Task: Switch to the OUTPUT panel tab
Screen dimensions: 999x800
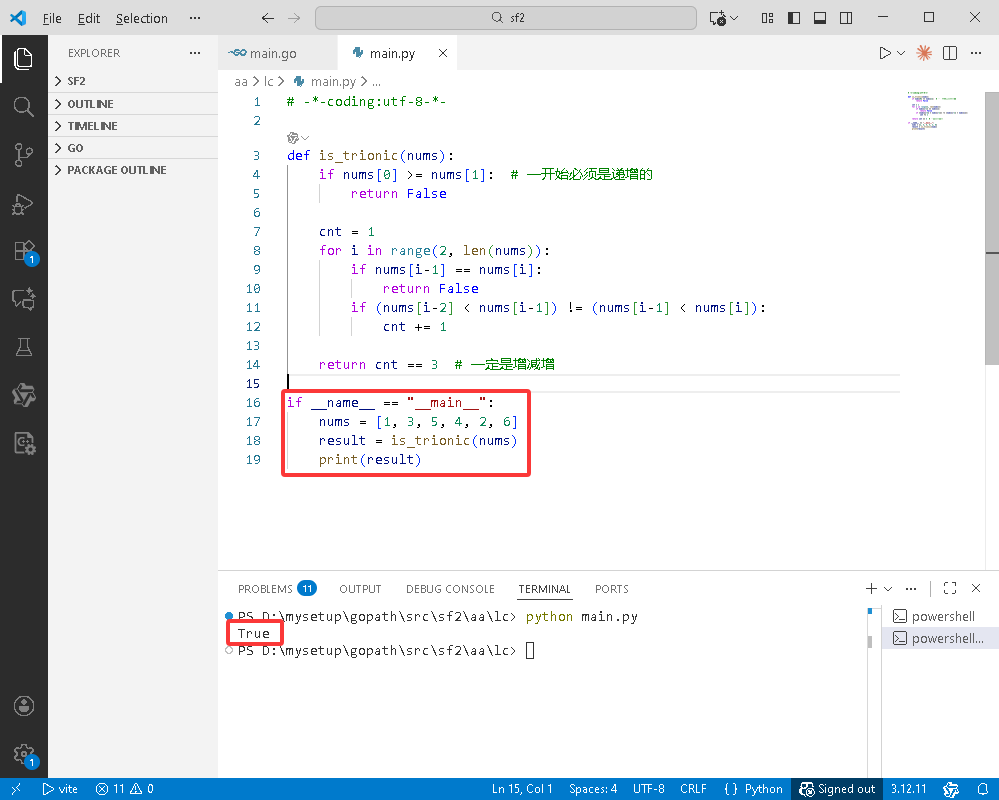Action: click(360, 589)
